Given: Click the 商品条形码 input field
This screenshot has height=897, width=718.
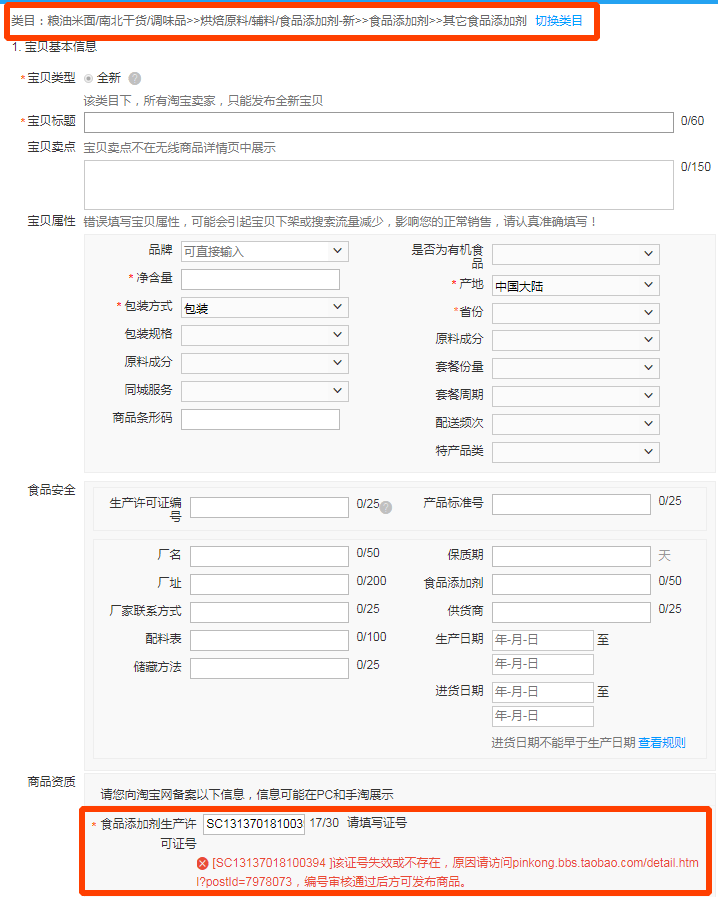Looking at the screenshot, I should (260, 419).
